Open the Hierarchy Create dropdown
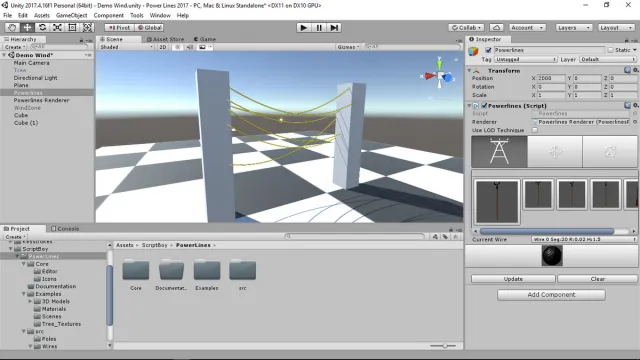Screen dimensions: 640x360 click(15, 47)
